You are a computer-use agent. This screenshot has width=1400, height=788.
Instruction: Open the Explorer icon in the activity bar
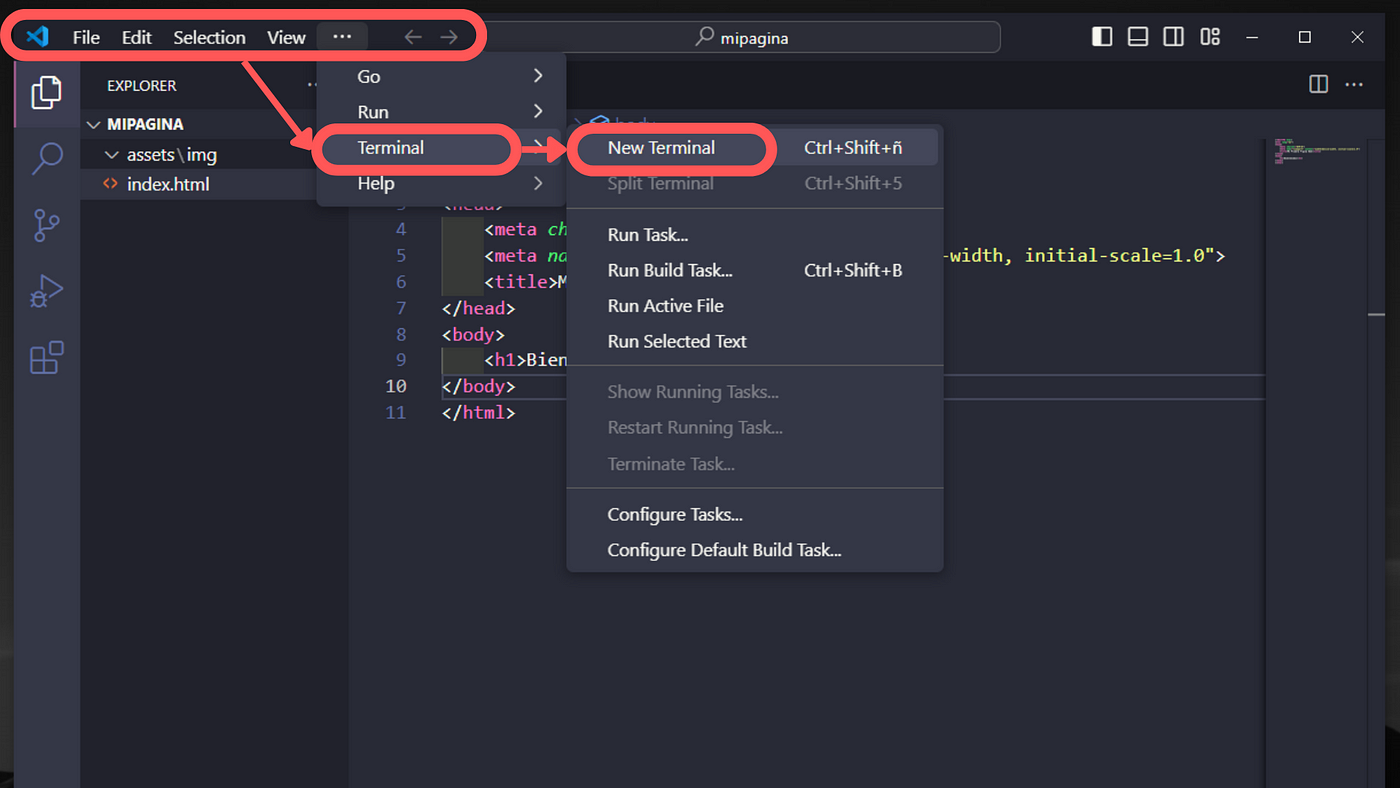46,92
